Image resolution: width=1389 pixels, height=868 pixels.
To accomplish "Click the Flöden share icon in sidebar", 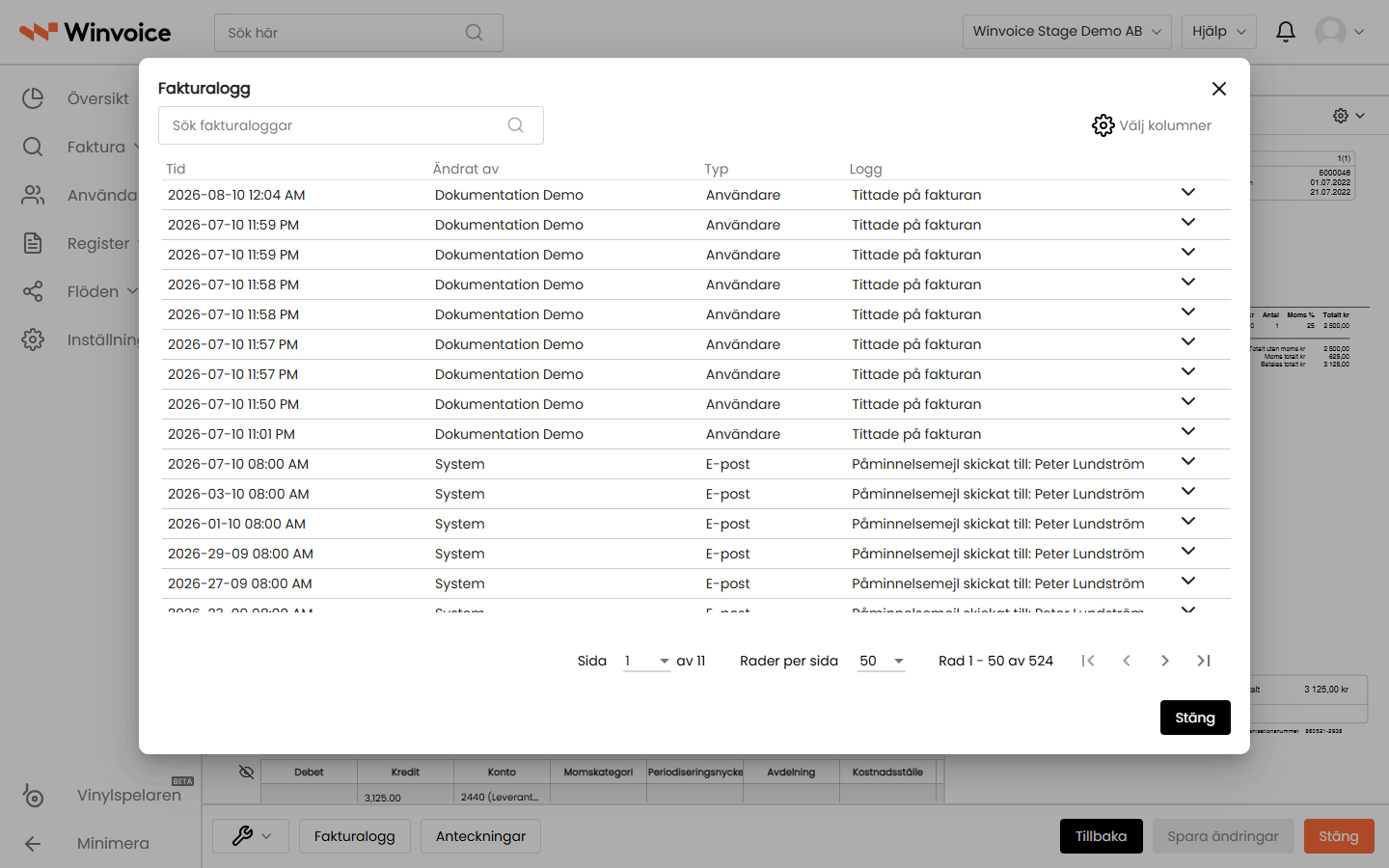I will click(33, 291).
